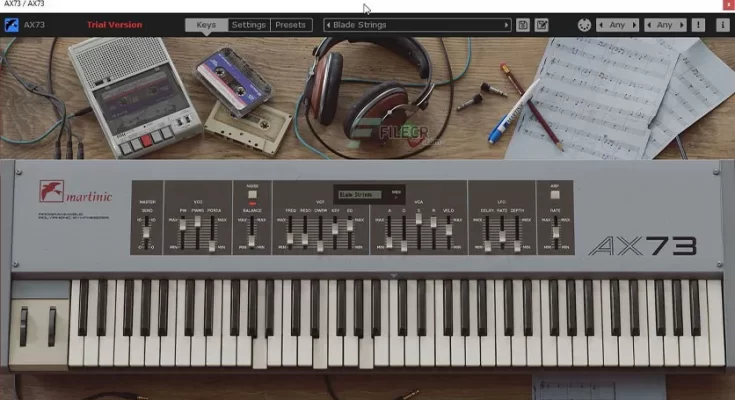Image resolution: width=735 pixels, height=400 pixels.
Task: Click the Blade Strings LCD display
Action: click(358, 195)
